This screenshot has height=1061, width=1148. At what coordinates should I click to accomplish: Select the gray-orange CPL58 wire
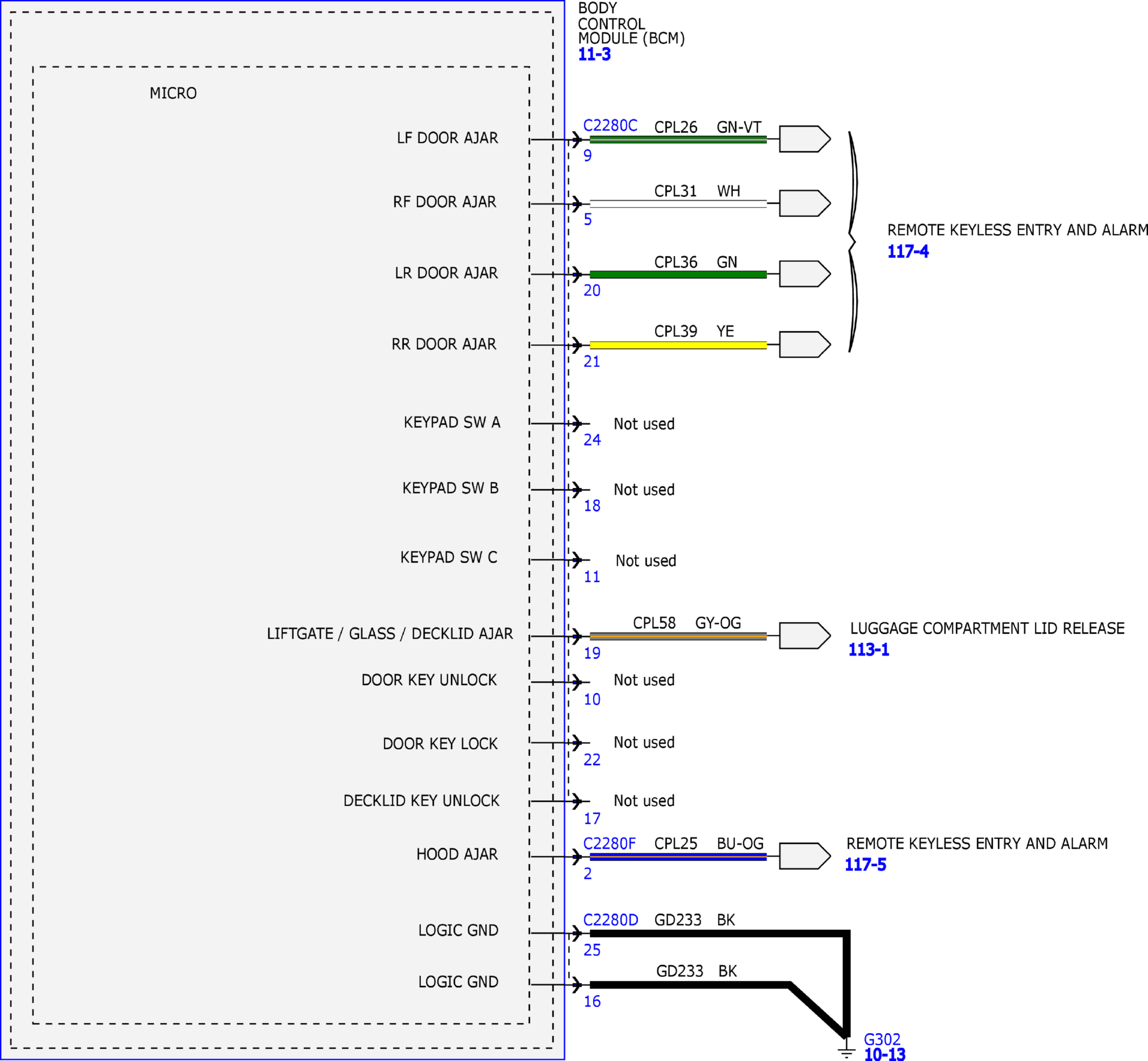(x=678, y=636)
